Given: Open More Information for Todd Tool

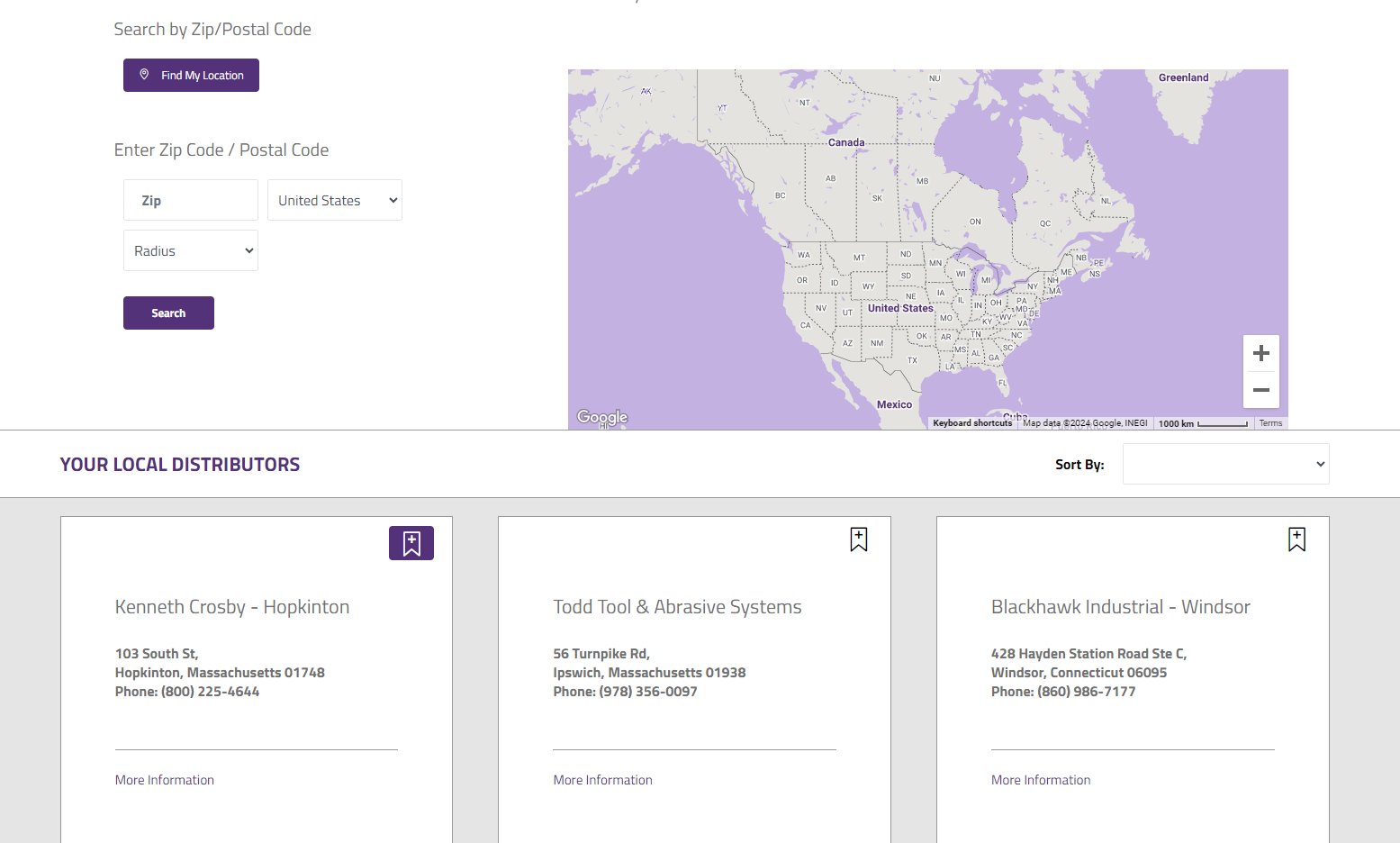Looking at the screenshot, I should 602,780.
